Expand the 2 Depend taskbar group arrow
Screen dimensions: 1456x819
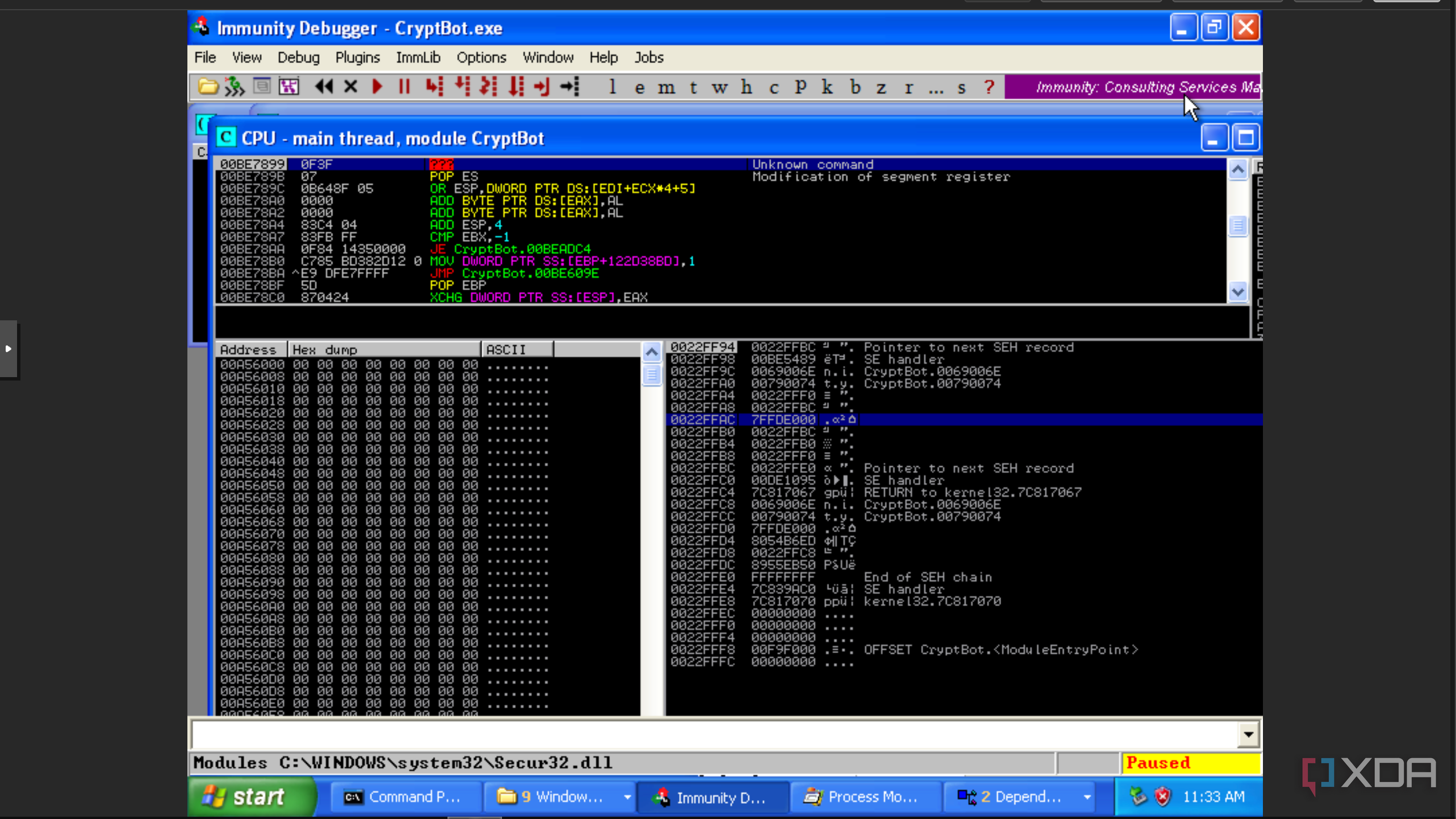[x=1087, y=797]
